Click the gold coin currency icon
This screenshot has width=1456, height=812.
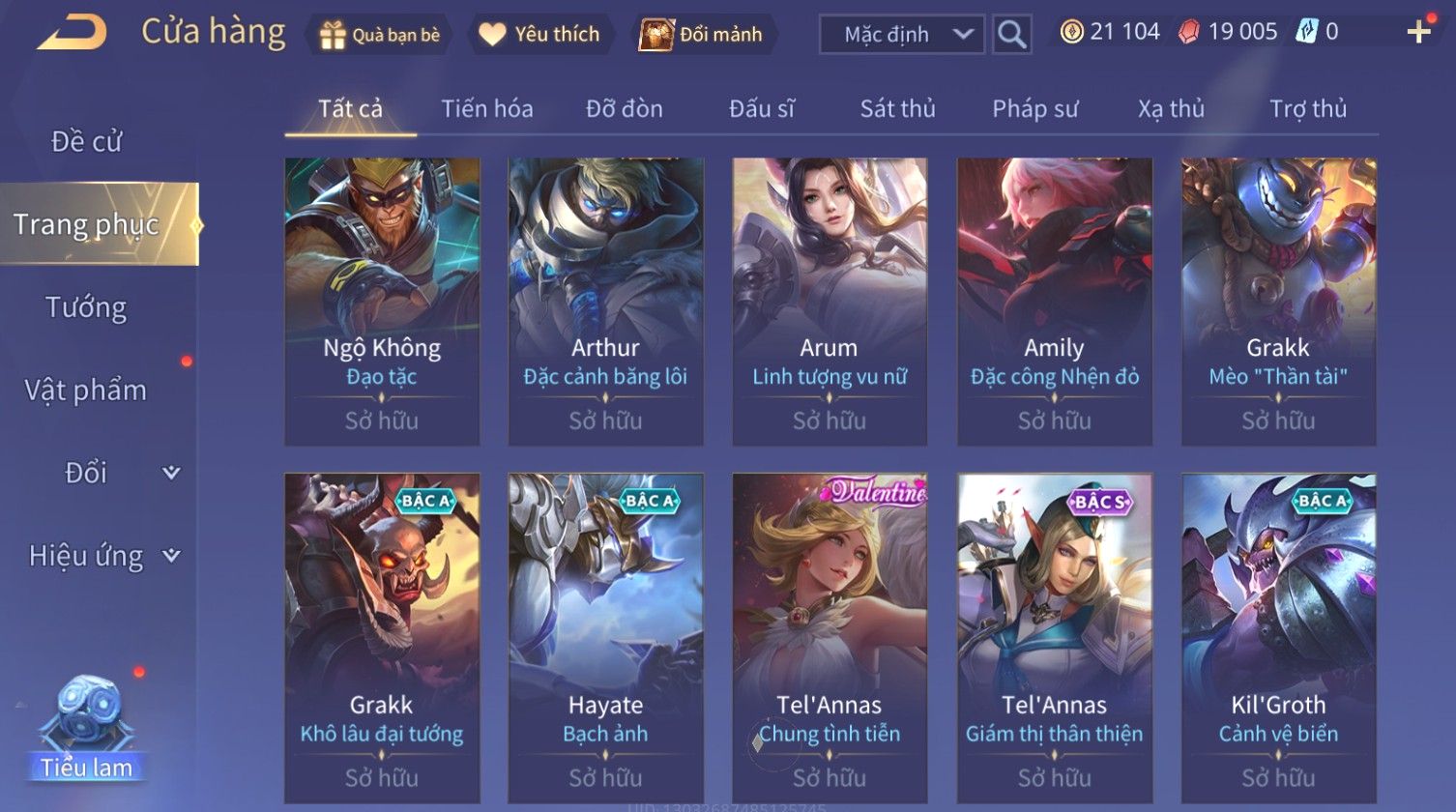pyautogui.click(x=1071, y=32)
